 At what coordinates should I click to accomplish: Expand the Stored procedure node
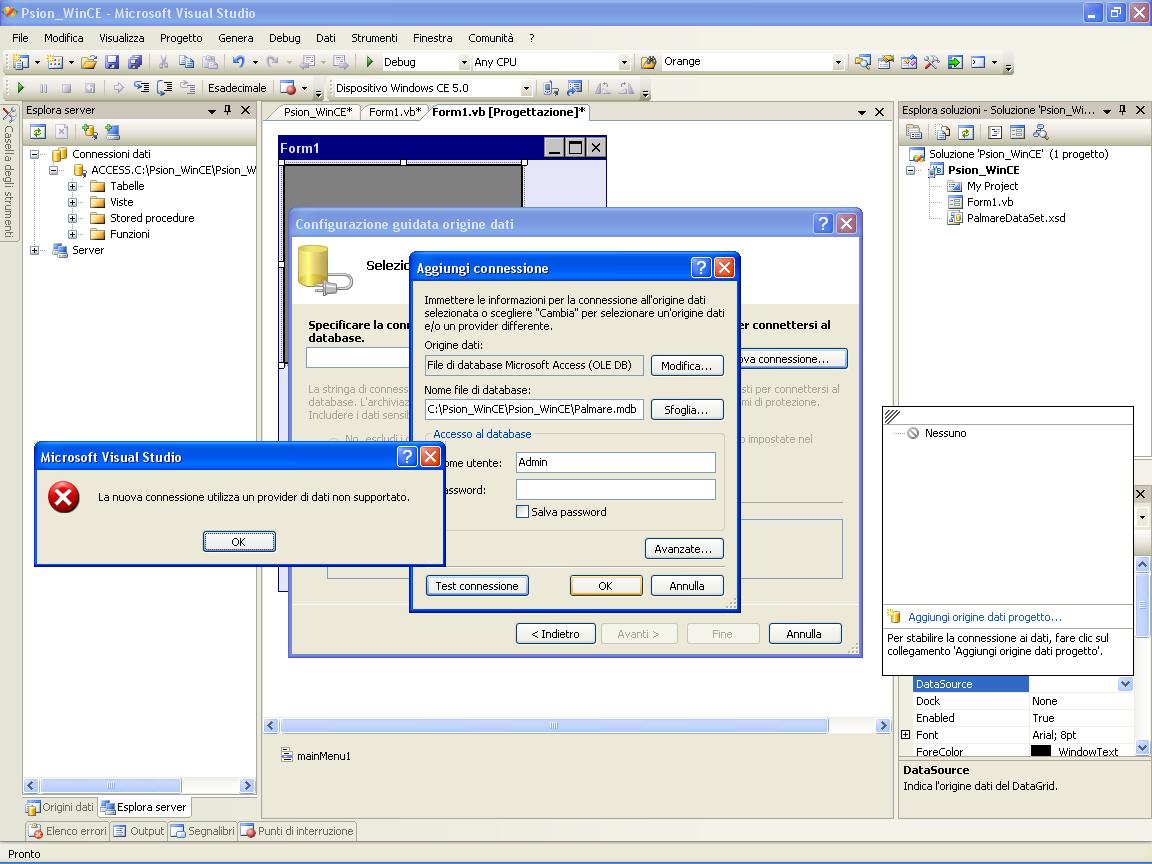click(x=73, y=218)
